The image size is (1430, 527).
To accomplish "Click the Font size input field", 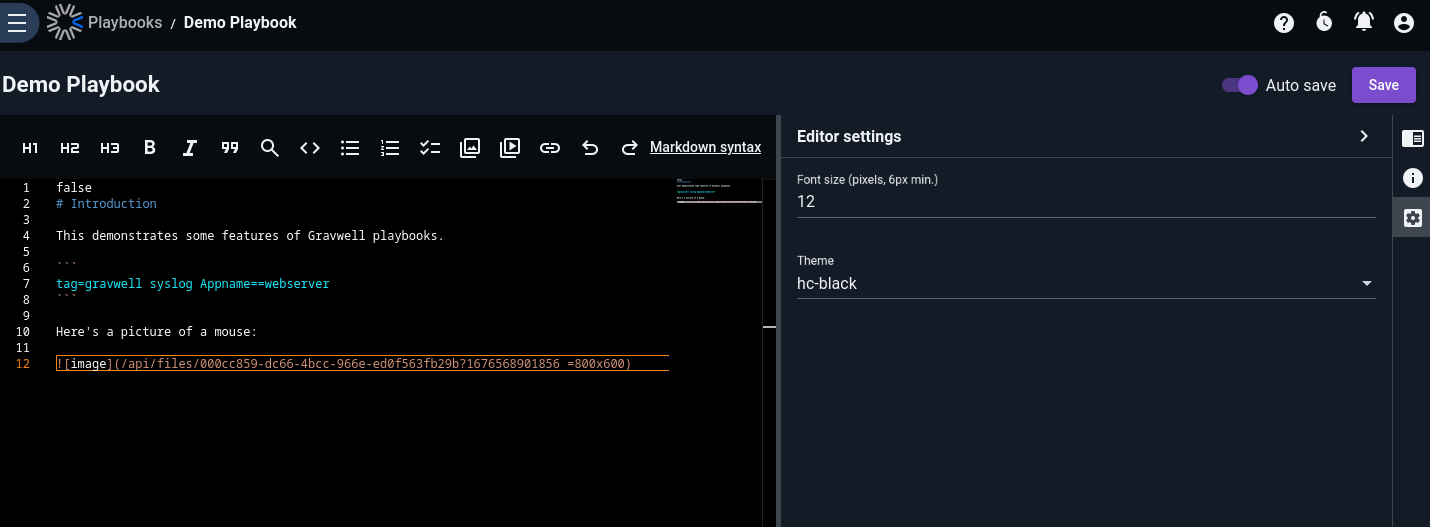I will point(1086,201).
